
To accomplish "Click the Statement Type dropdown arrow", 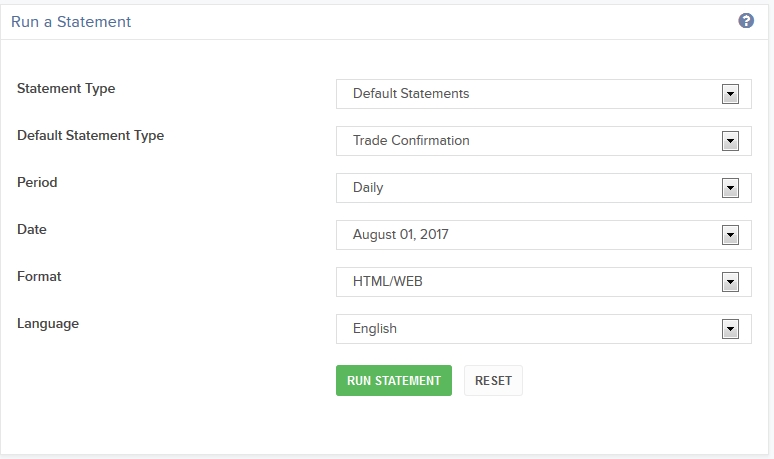I will coord(730,94).
